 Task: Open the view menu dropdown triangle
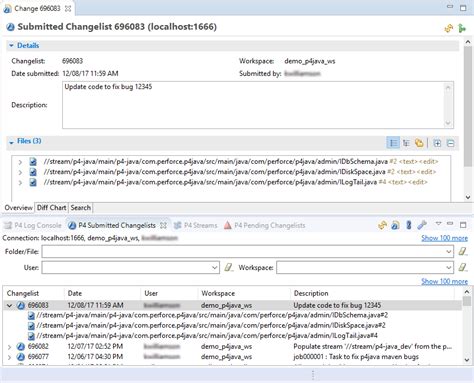click(x=438, y=224)
